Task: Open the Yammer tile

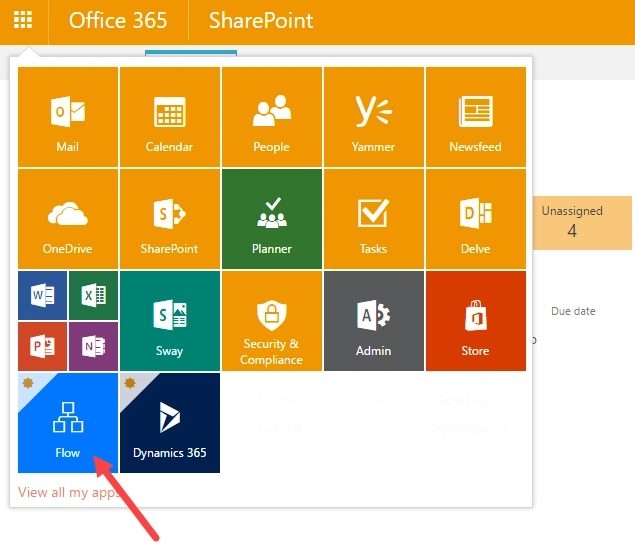Action: pyautogui.click(x=374, y=117)
